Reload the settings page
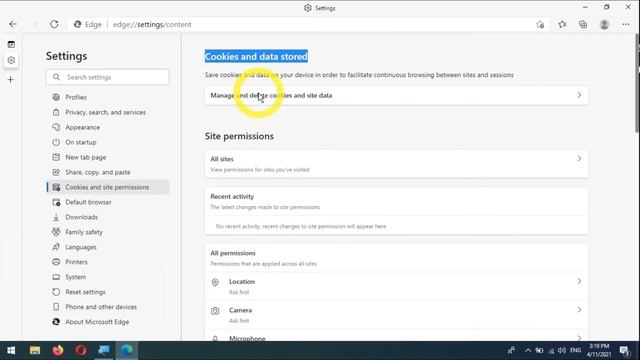Image resolution: width=640 pixels, height=360 pixels. coord(54,24)
